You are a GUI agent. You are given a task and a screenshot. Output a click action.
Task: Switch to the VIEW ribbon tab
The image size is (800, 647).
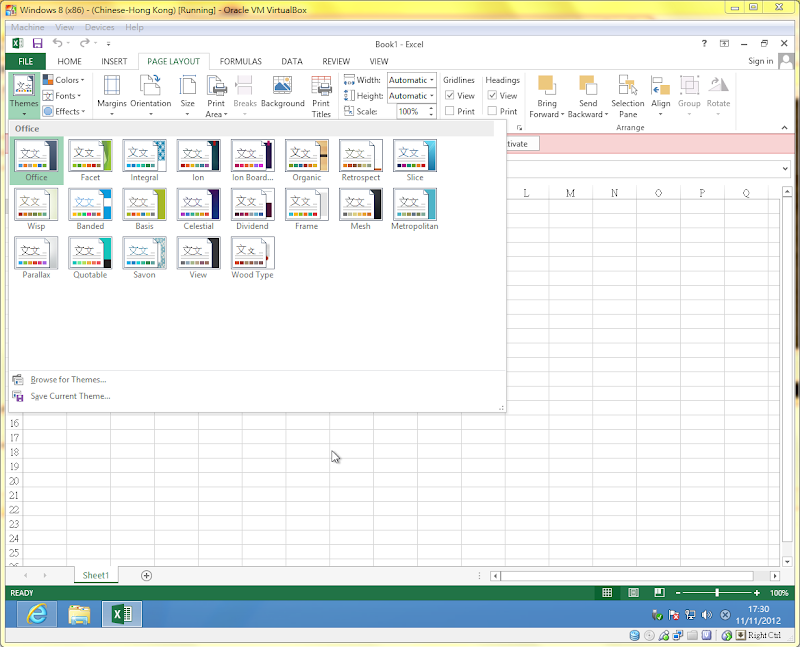point(379,61)
